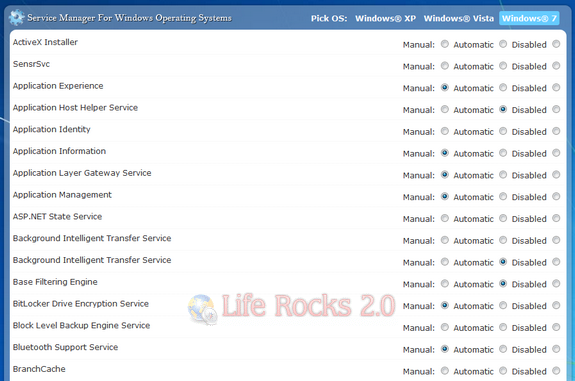Set Base Filtering Engine to Manual
Screen dimensions: 575x381
point(445,283)
